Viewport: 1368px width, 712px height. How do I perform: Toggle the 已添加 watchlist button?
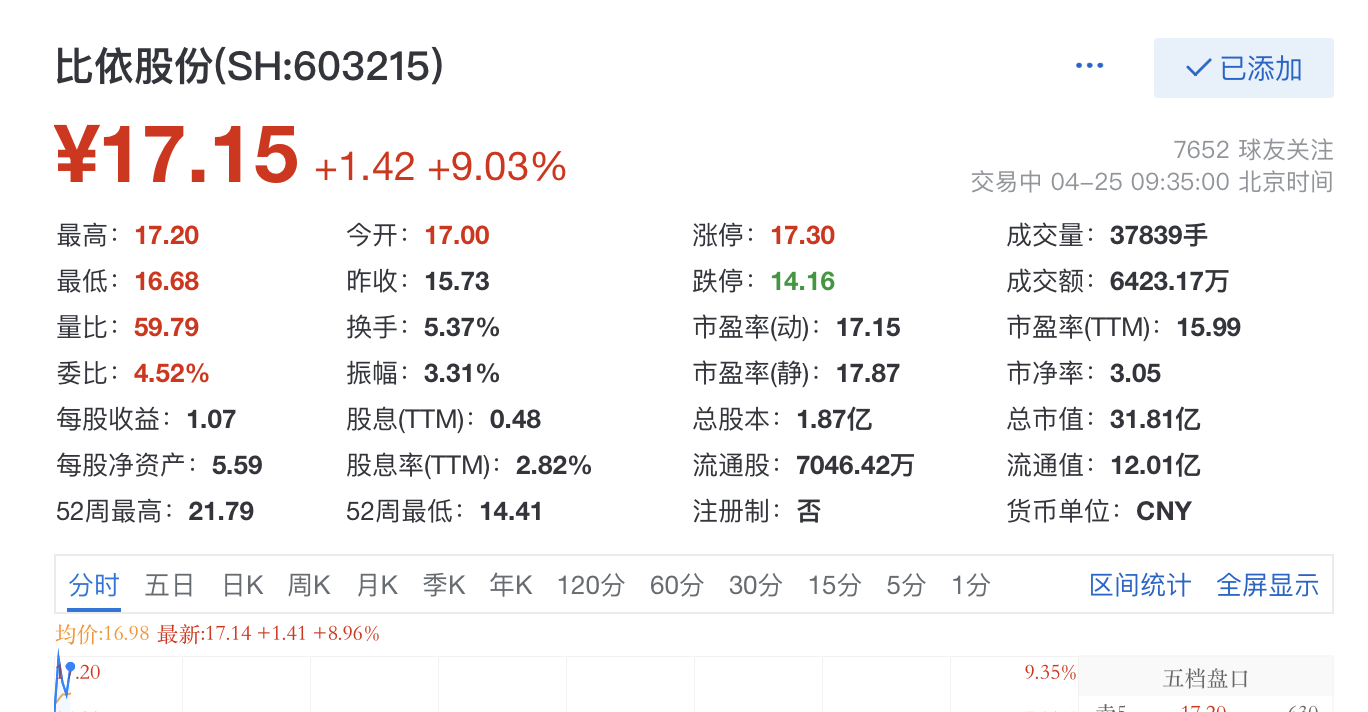click(1243, 68)
